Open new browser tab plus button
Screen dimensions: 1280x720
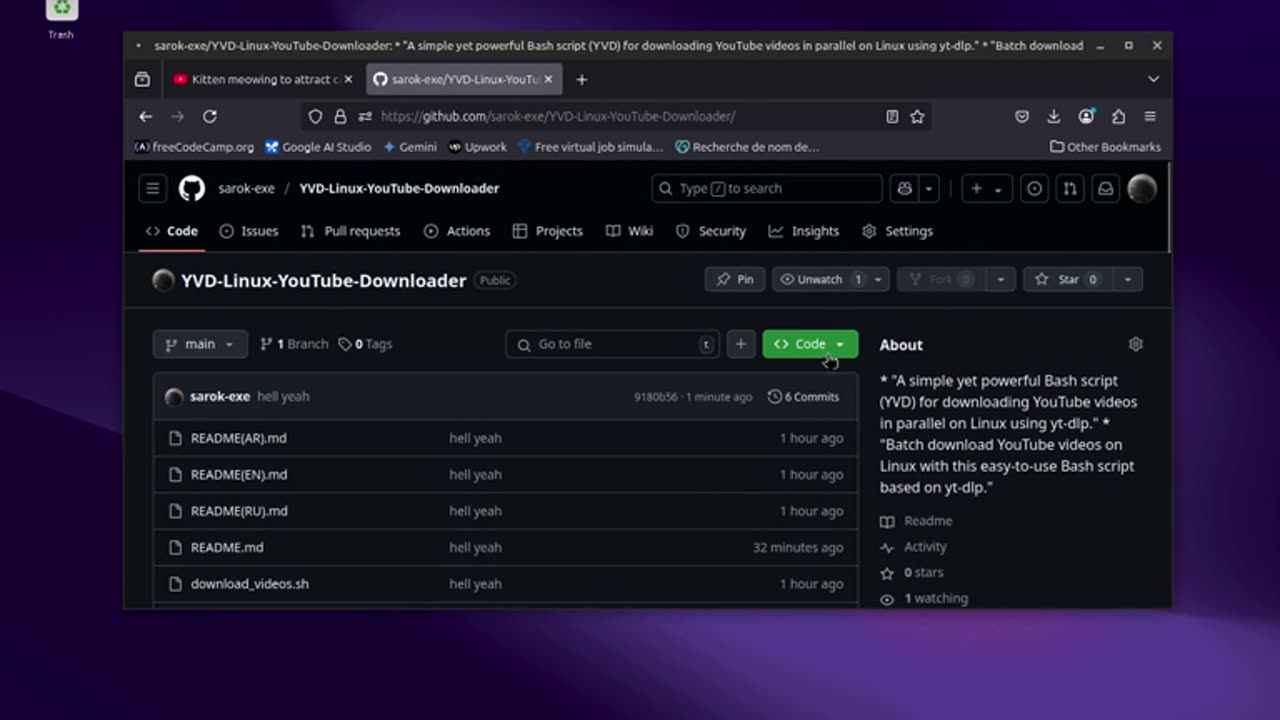pyautogui.click(x=581, y=79)
